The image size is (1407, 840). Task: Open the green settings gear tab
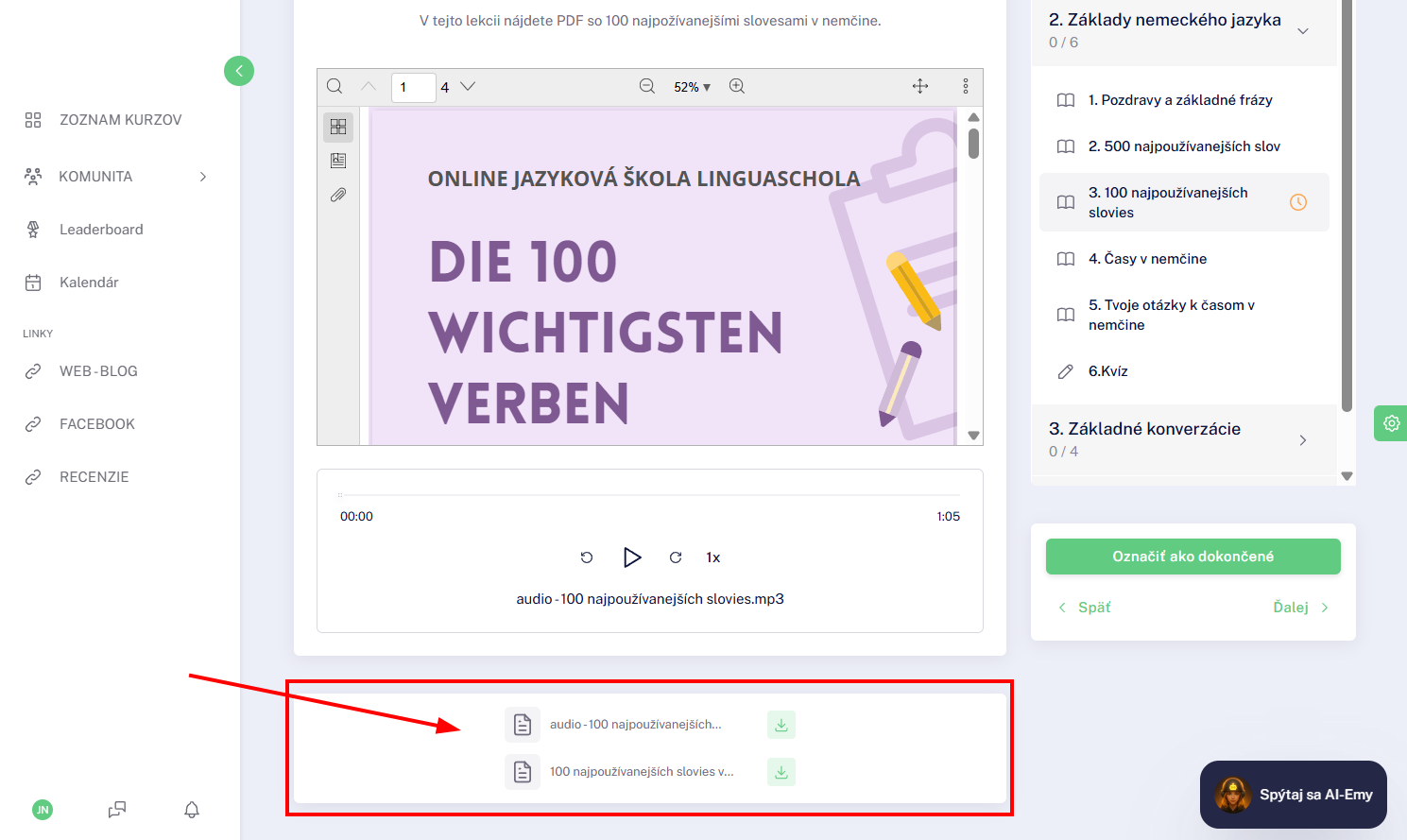(x=1391, y=423)
